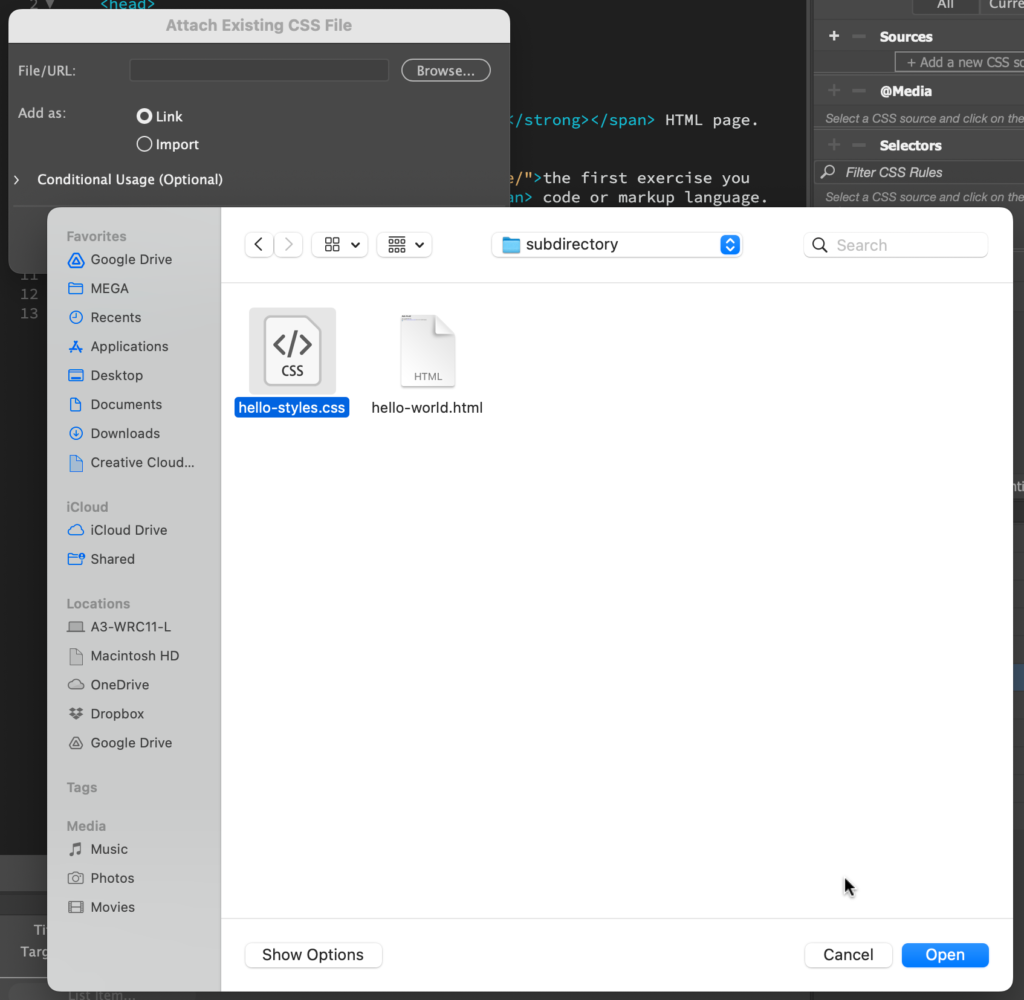This screenshot has height=1000, width=1024.
Task: Click the hello-styles.css file icon
Action: pos(292,352)
